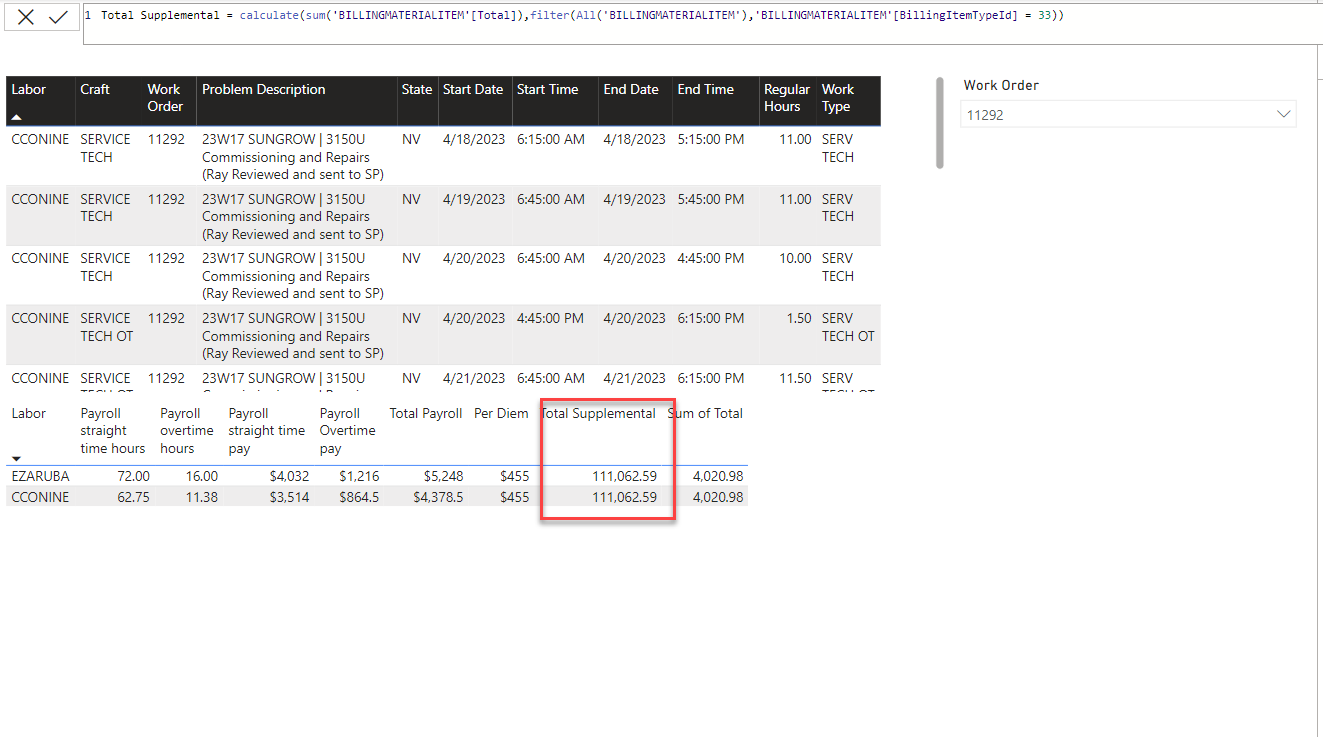Select the $3,514 straight time pay cell
Viewport: 1323px width, 737px height.
click(x=290, y=497)
